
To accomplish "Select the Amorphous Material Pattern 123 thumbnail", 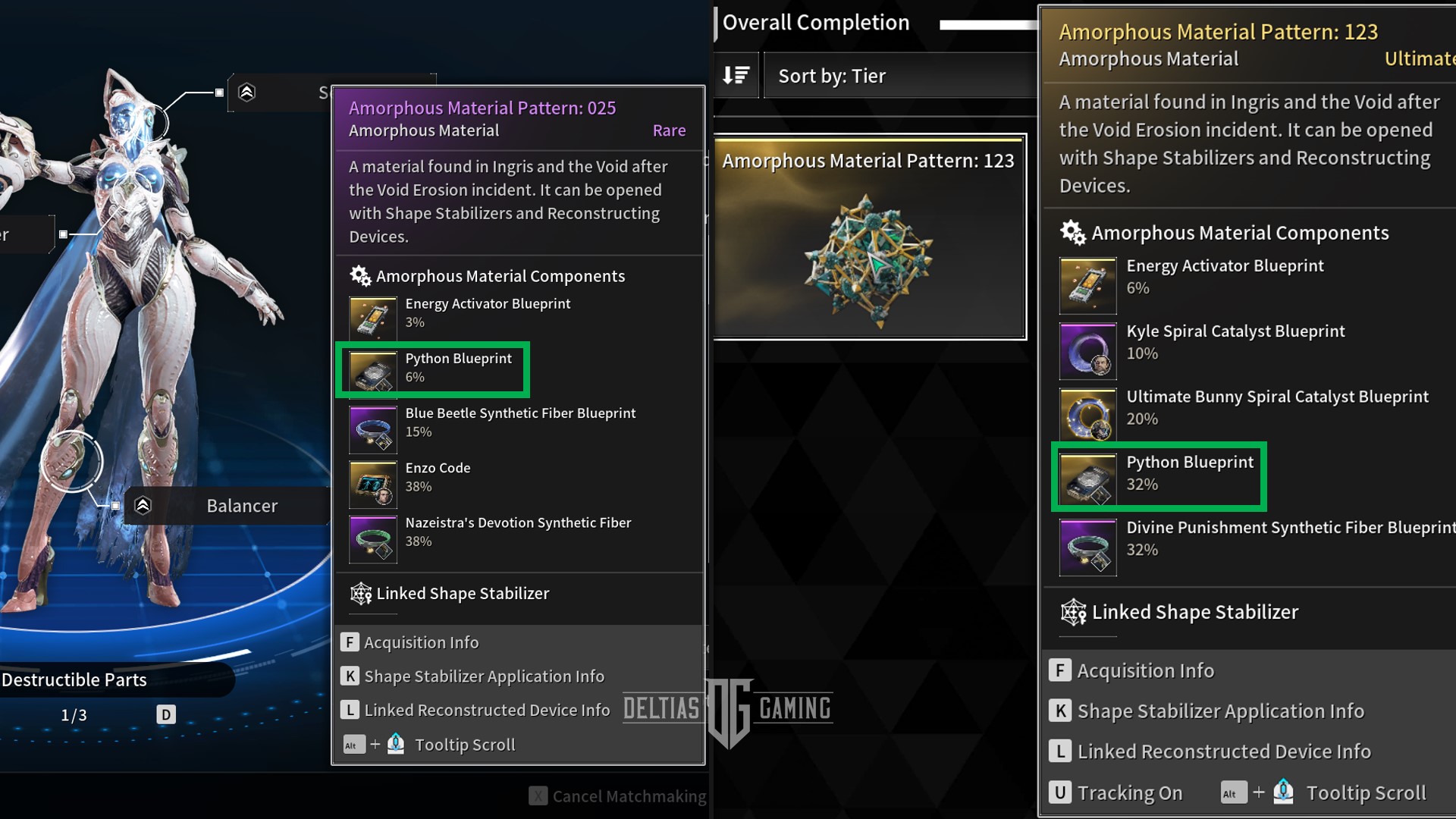I will pos(868,238).
